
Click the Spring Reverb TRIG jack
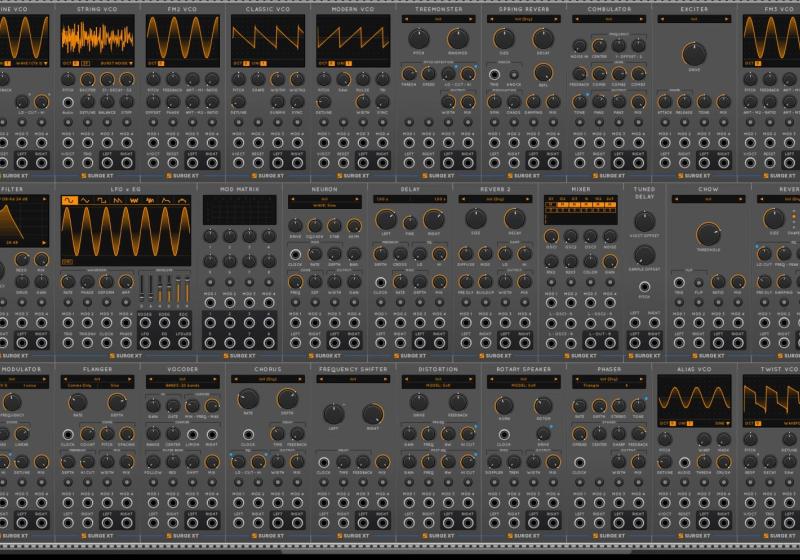pos(494,74)
